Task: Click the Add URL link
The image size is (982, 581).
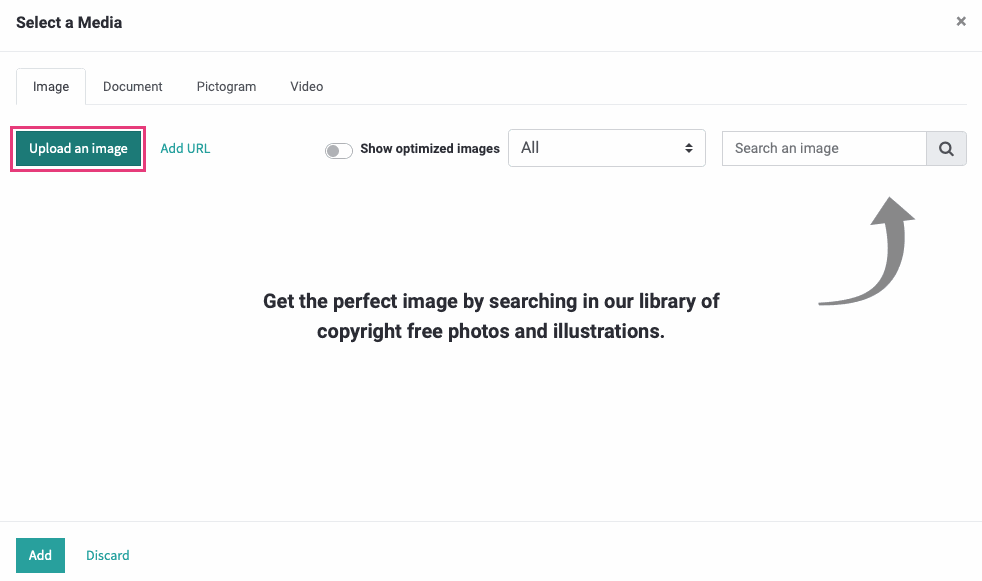Action: (x=185, y=148)
